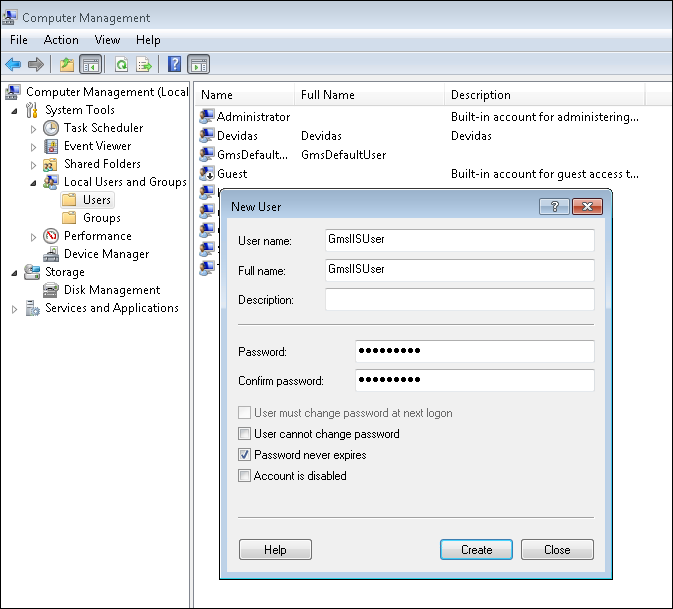673x609 pixels.
Task: Click the Full Name column header
Action: click(328, 95)
